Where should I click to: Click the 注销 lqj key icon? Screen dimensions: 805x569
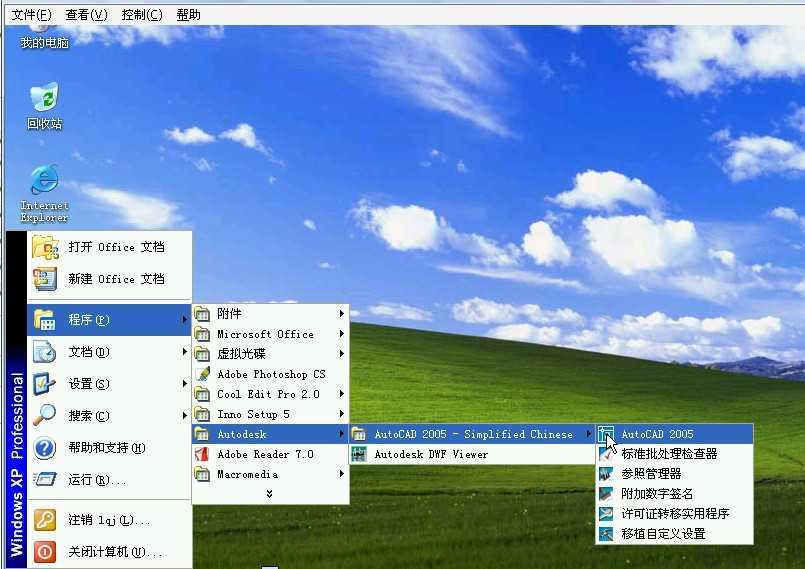45,520
